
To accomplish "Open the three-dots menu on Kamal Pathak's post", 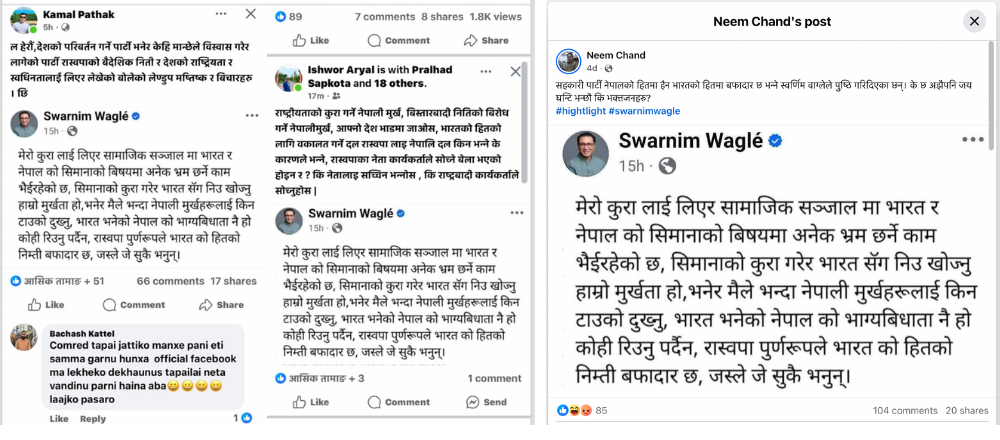I will pyautogui.click(x=221, y=13).
